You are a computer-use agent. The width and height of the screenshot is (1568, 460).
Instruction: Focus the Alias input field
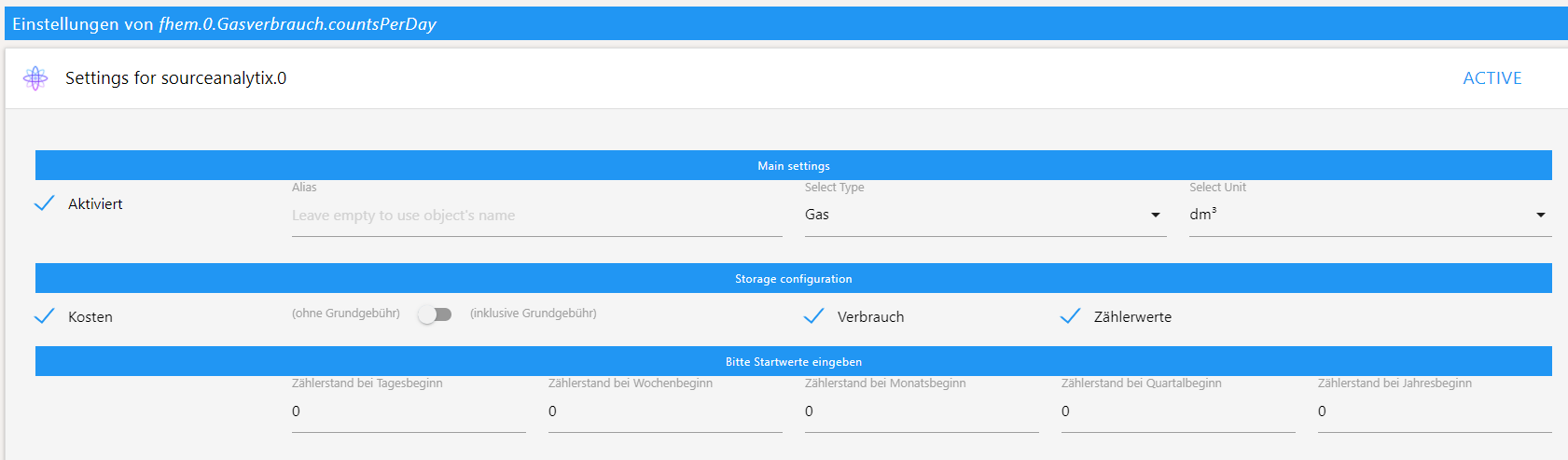coord(536,216)
